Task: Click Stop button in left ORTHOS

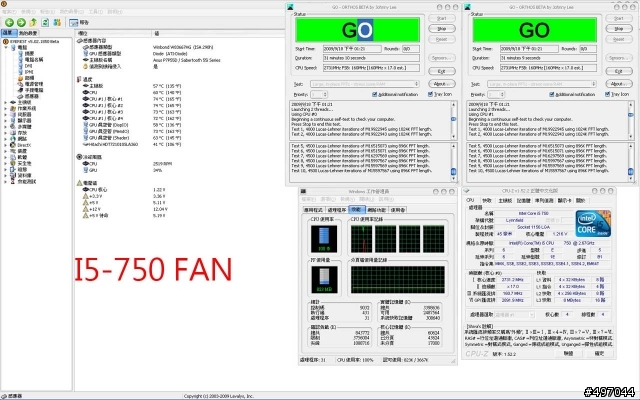Action: coord(442,29)
